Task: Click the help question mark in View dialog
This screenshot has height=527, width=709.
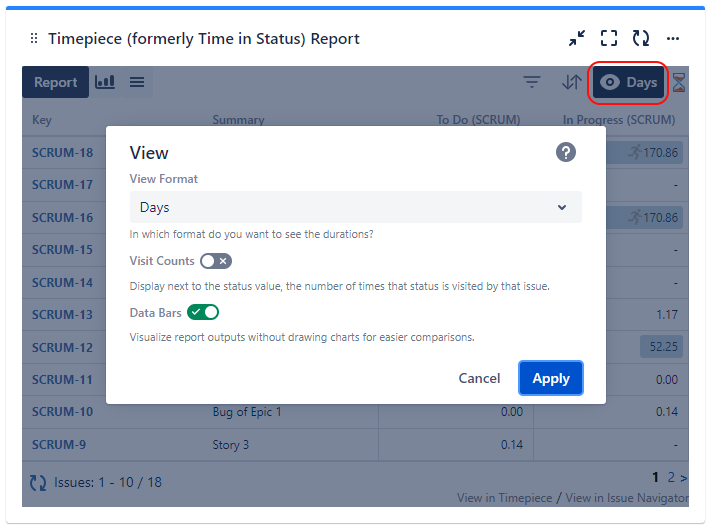Action: tap(566, 152)
